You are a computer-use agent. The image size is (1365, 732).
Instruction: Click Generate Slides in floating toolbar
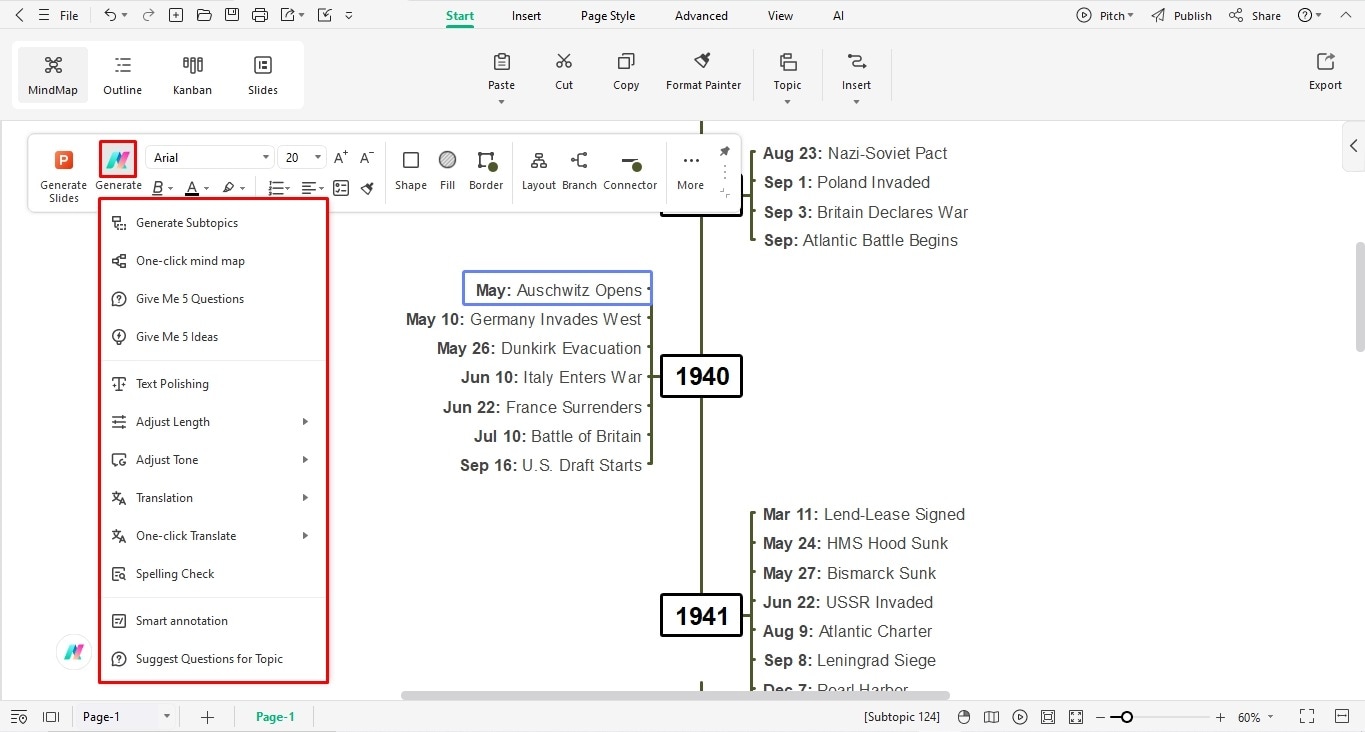(64, 175)
